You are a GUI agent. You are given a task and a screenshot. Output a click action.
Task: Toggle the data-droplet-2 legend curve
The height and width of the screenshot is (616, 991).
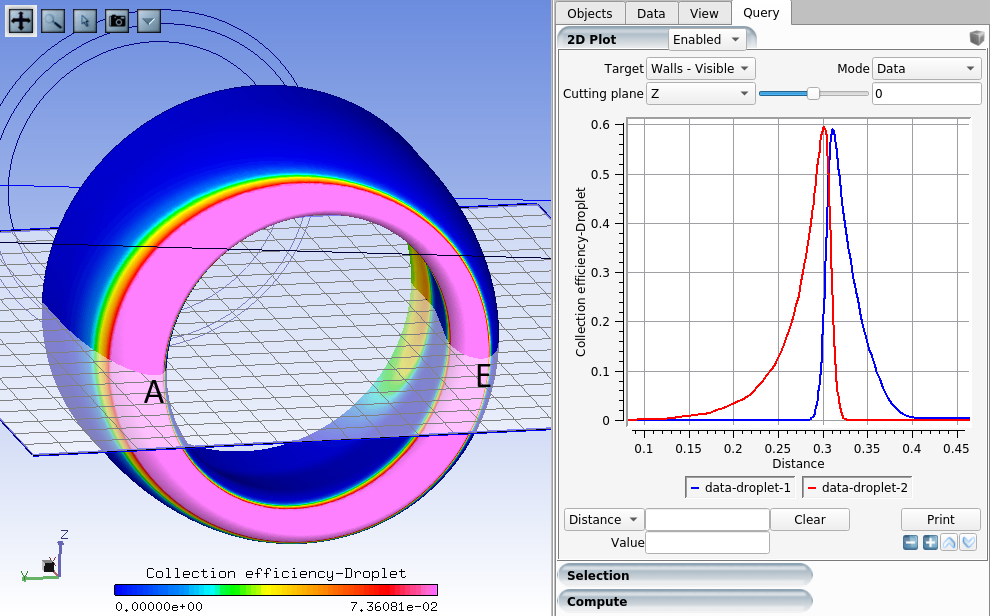click(x=857, y=487)
